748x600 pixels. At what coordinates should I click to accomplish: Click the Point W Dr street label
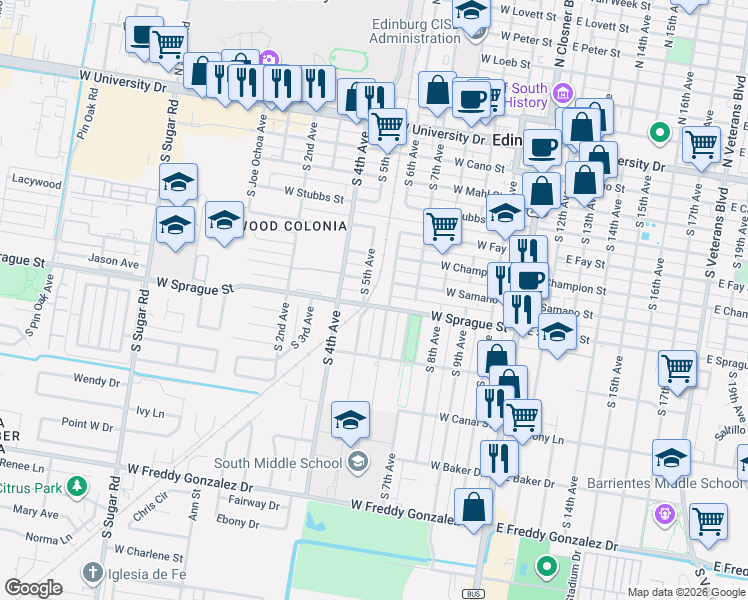(x=87, y=424)
